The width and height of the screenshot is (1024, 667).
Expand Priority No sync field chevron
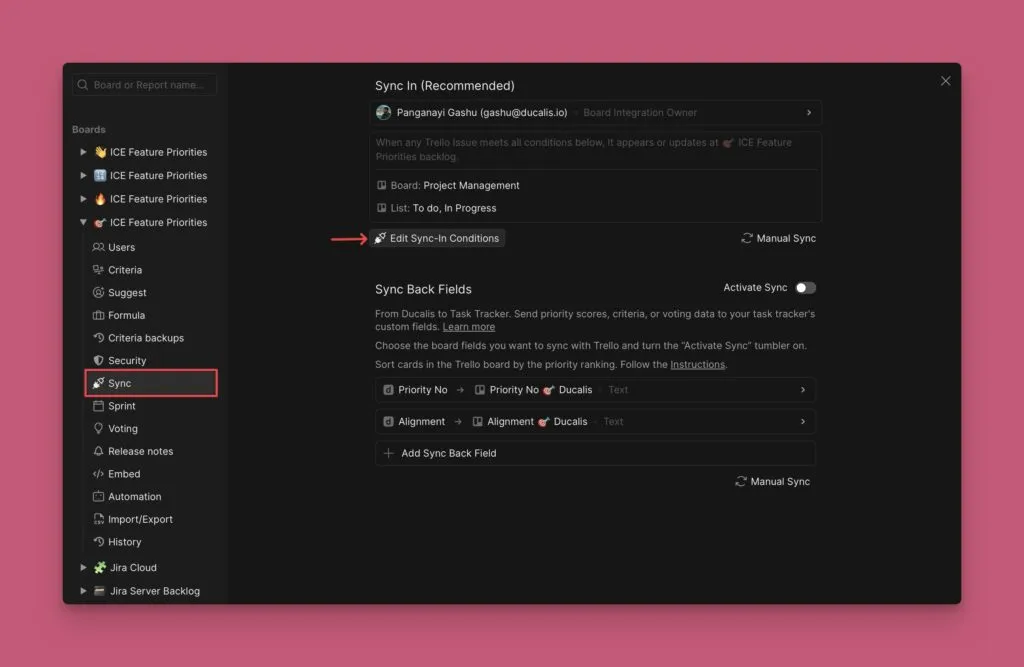(802, 390)
